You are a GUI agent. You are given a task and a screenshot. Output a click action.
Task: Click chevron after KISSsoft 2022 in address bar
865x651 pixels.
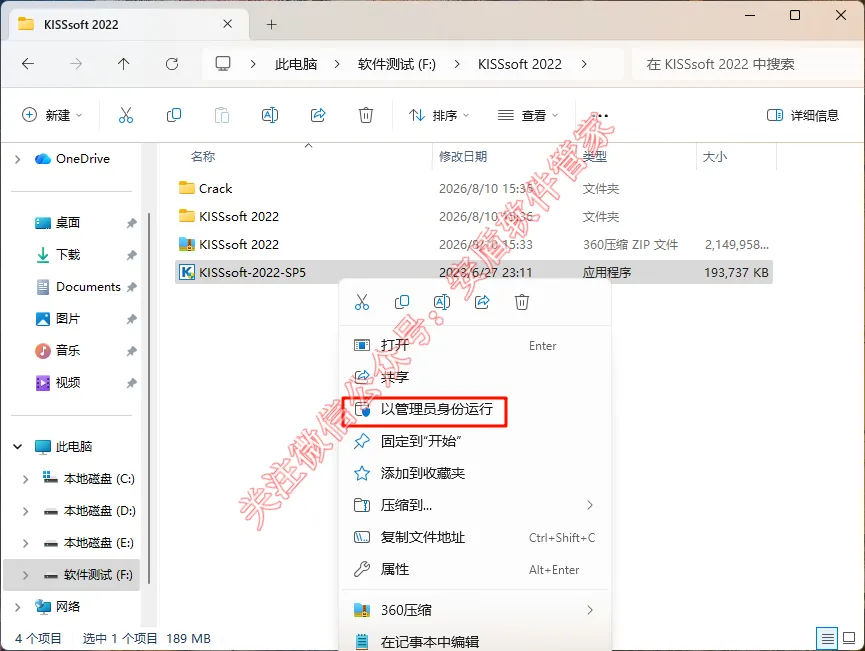tap(584, 64)
